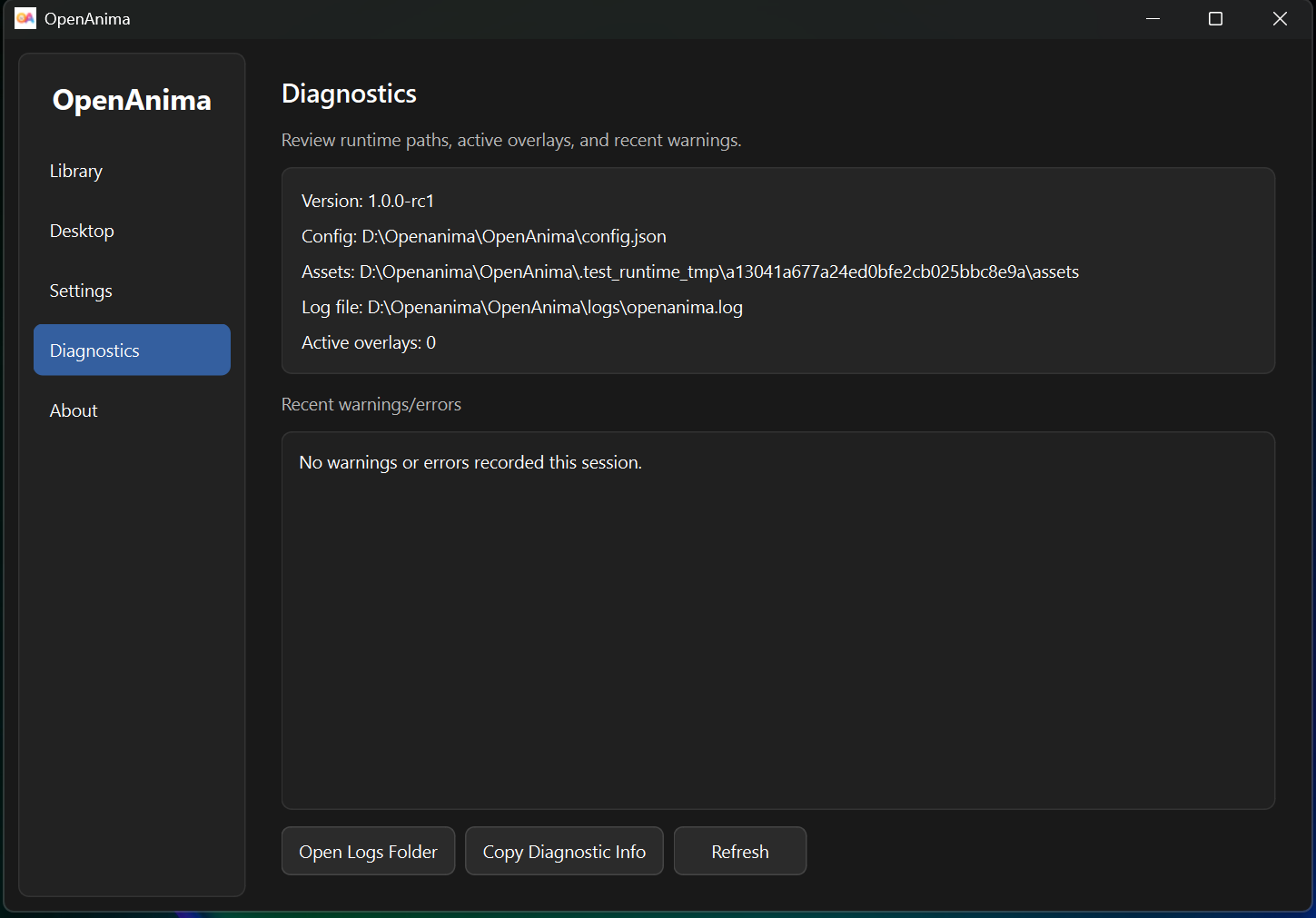The width and height of the screenshot is (1316, 918).
Task: Click the Log file openanima.log line
Action: point(522,307)
